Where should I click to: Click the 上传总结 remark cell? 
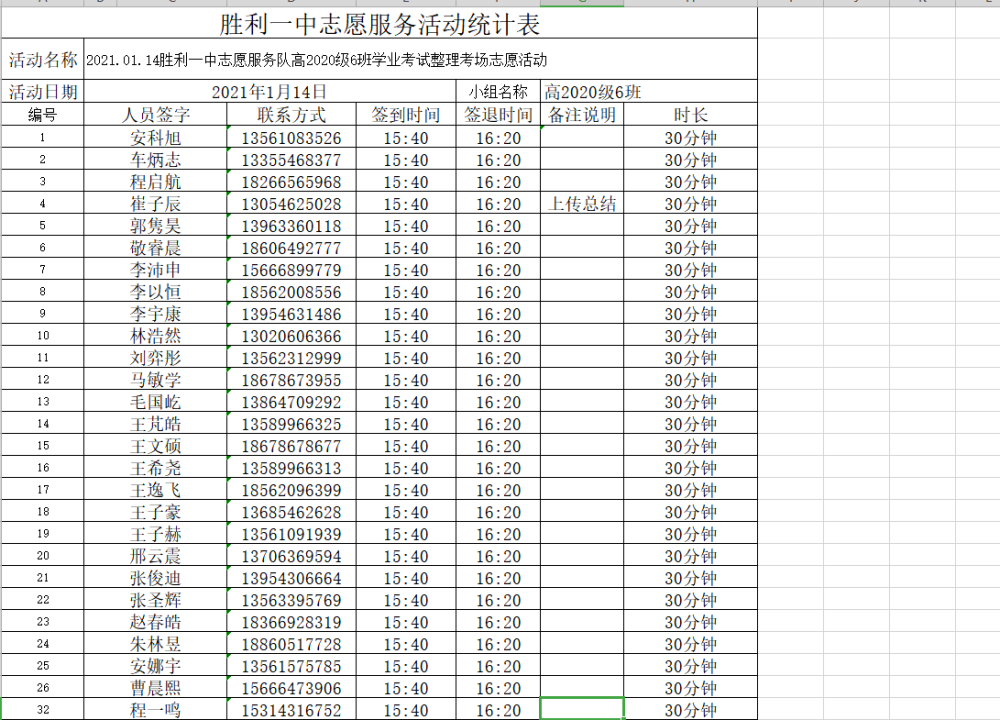coord(582,203)
